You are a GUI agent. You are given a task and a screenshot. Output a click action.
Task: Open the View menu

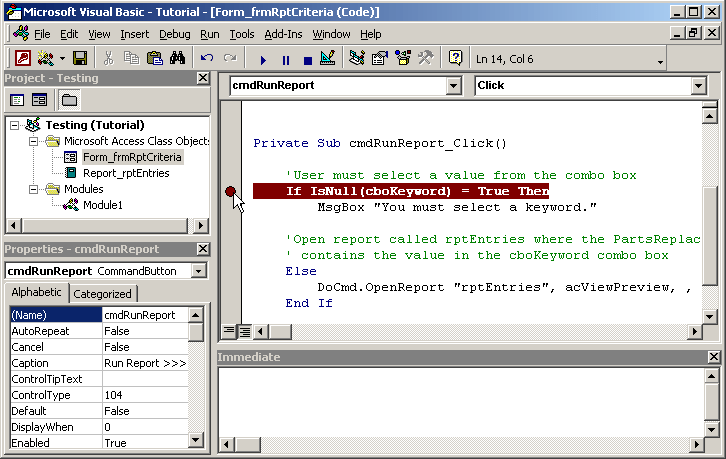99,34
